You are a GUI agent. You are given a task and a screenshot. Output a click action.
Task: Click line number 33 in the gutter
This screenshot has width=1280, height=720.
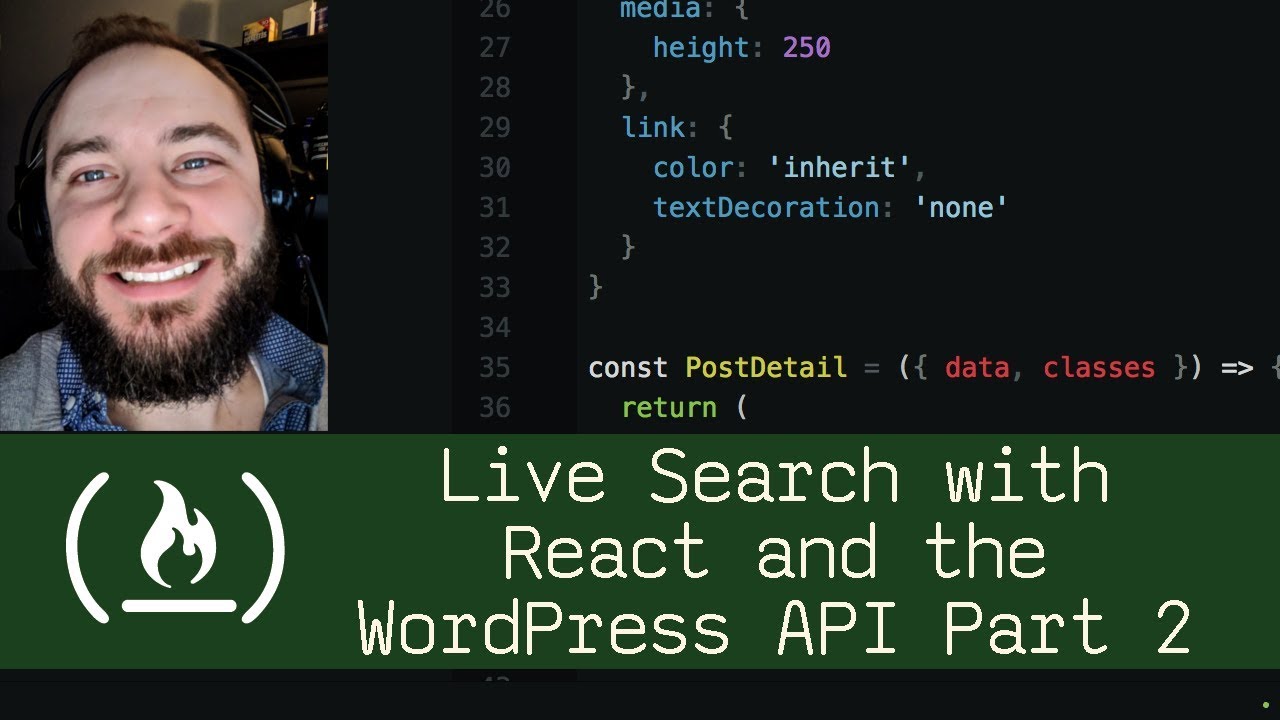point(495,287)
